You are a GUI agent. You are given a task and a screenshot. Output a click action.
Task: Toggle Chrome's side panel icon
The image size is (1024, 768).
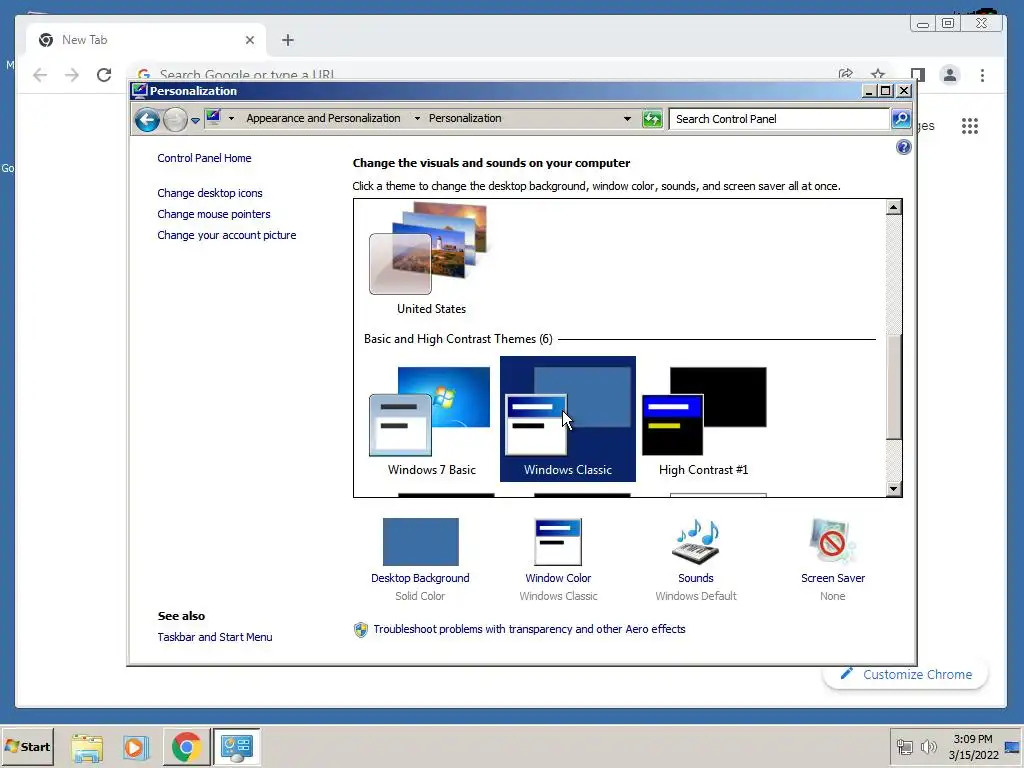click(918, 74)
